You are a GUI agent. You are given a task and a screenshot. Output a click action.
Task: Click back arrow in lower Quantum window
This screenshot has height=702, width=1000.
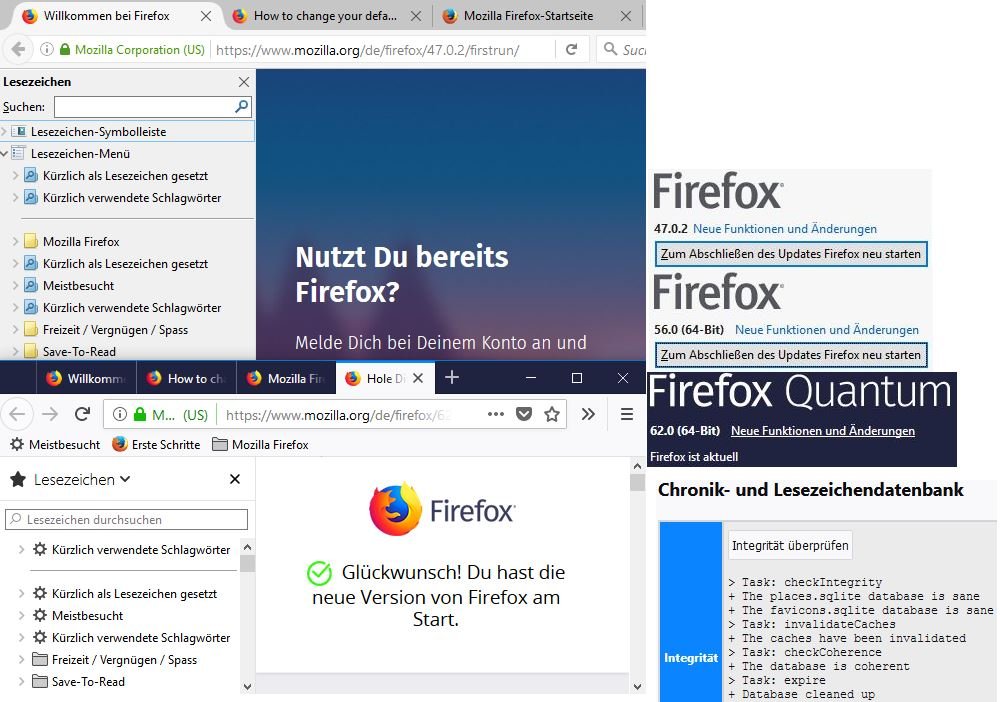click(x=18, y=414)
